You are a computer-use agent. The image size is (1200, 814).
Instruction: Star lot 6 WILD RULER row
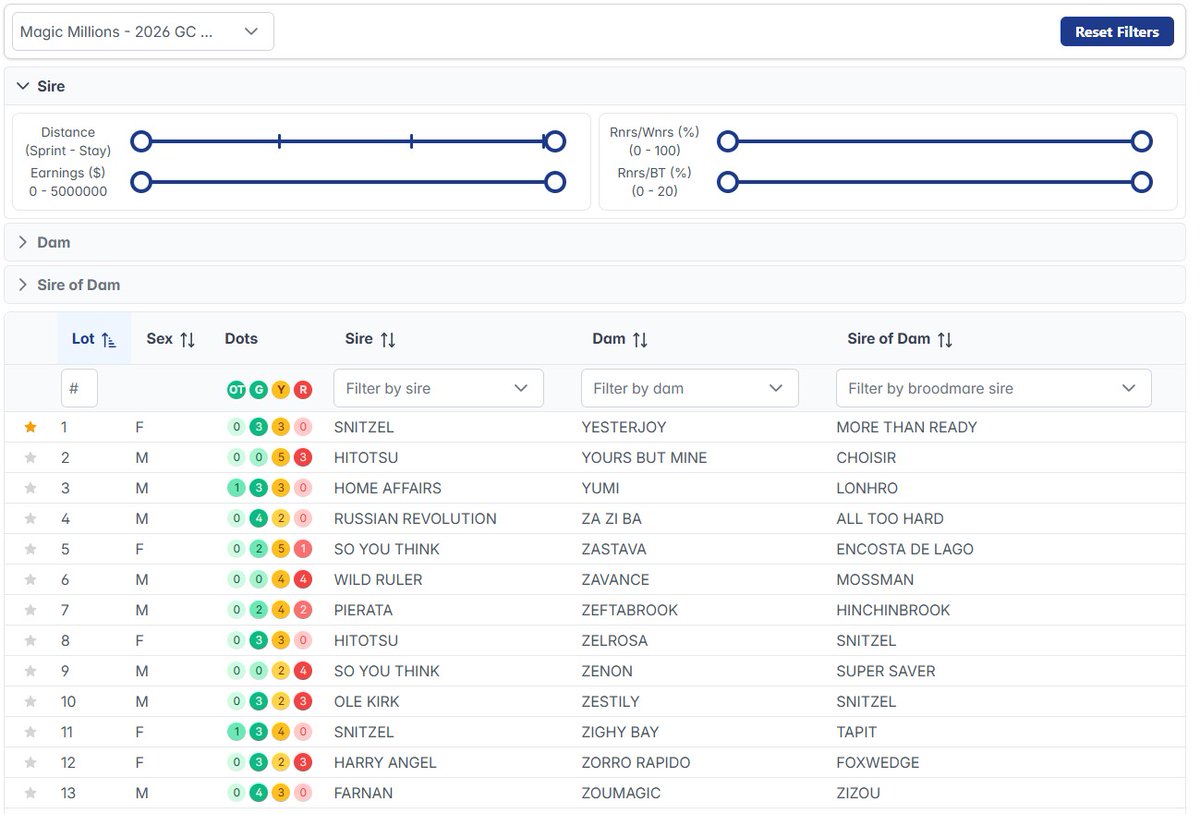click(x=30, y=580)
